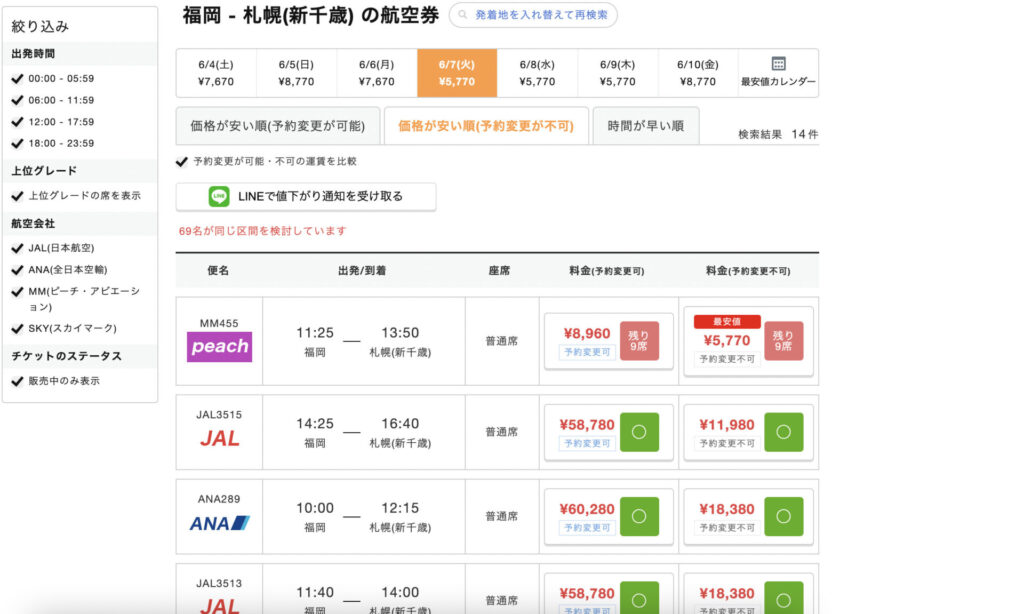Click the calendar icon for lowest fares

[778, 63]
